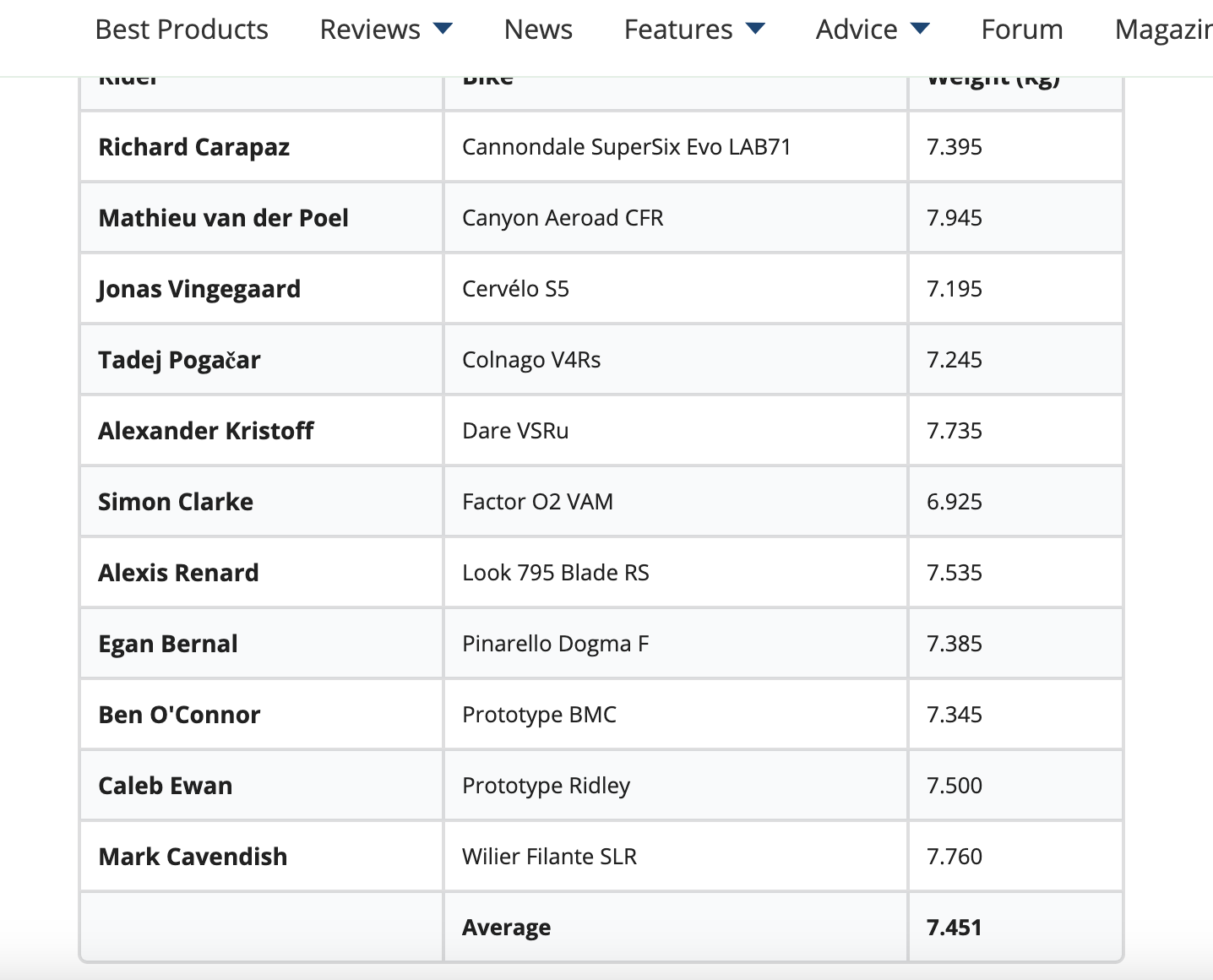Open the Magazine menu item
This screenshot has width=1213, height=980.
point(1162,30)
